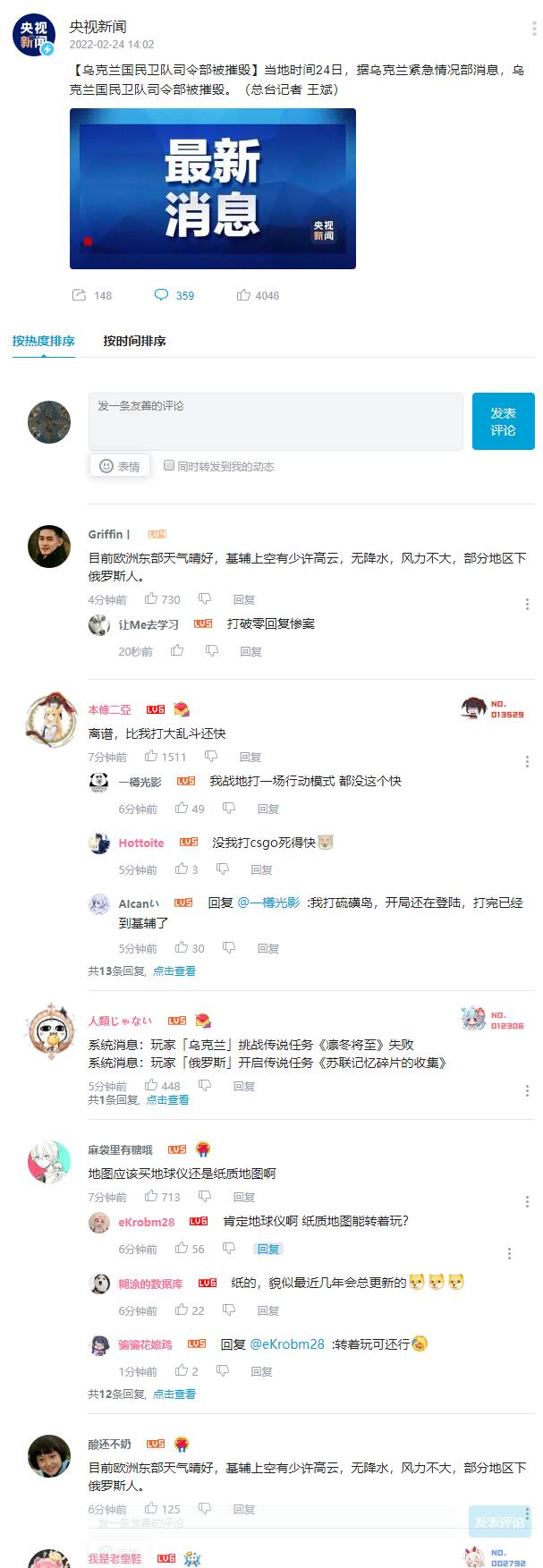The height and width of the screenshot is (1568, 543).
Task: Click the 发表评论 button
Action: (x=503, y=421)
